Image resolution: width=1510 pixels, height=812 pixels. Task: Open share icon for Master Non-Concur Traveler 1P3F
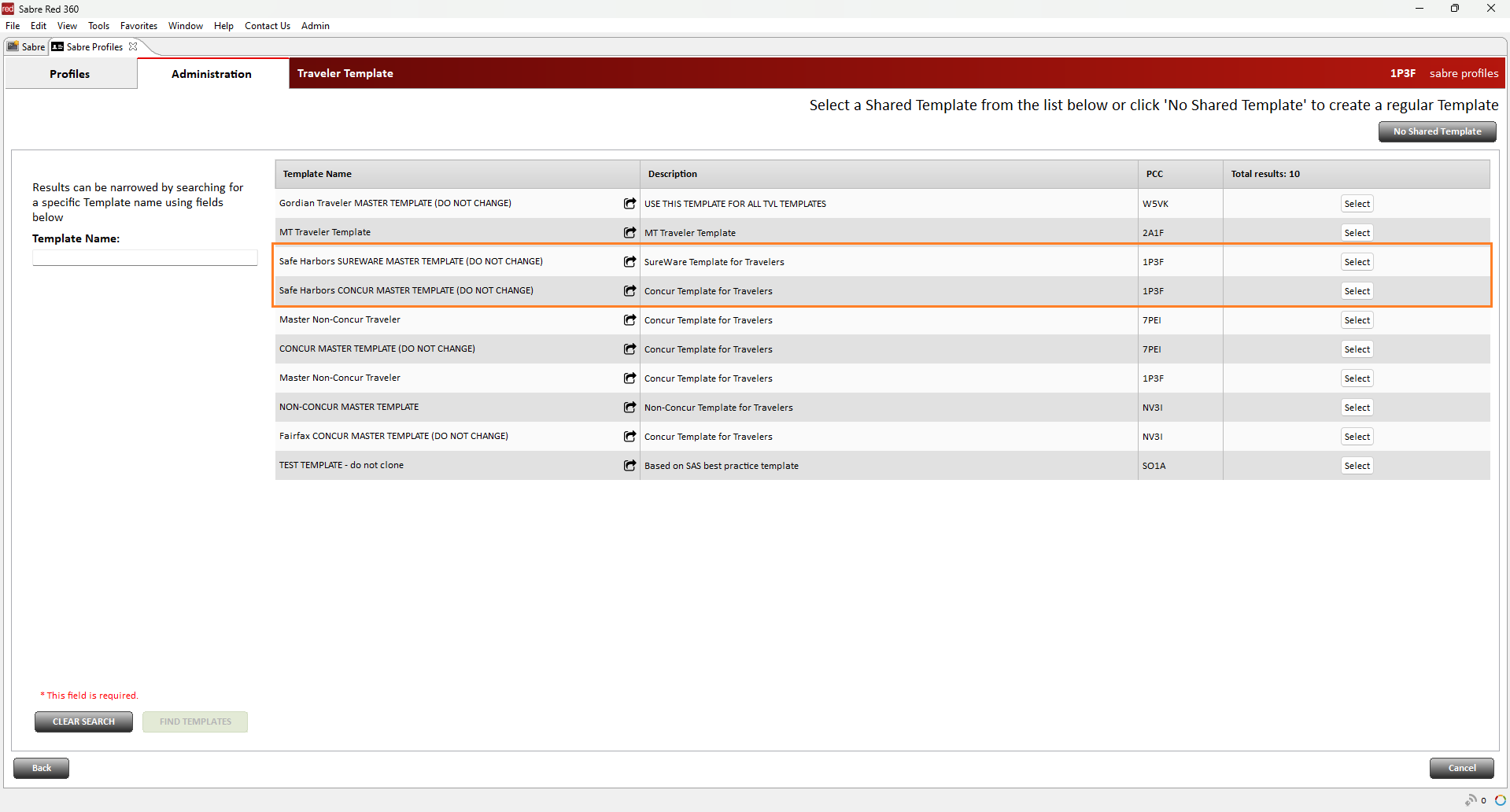629,378
